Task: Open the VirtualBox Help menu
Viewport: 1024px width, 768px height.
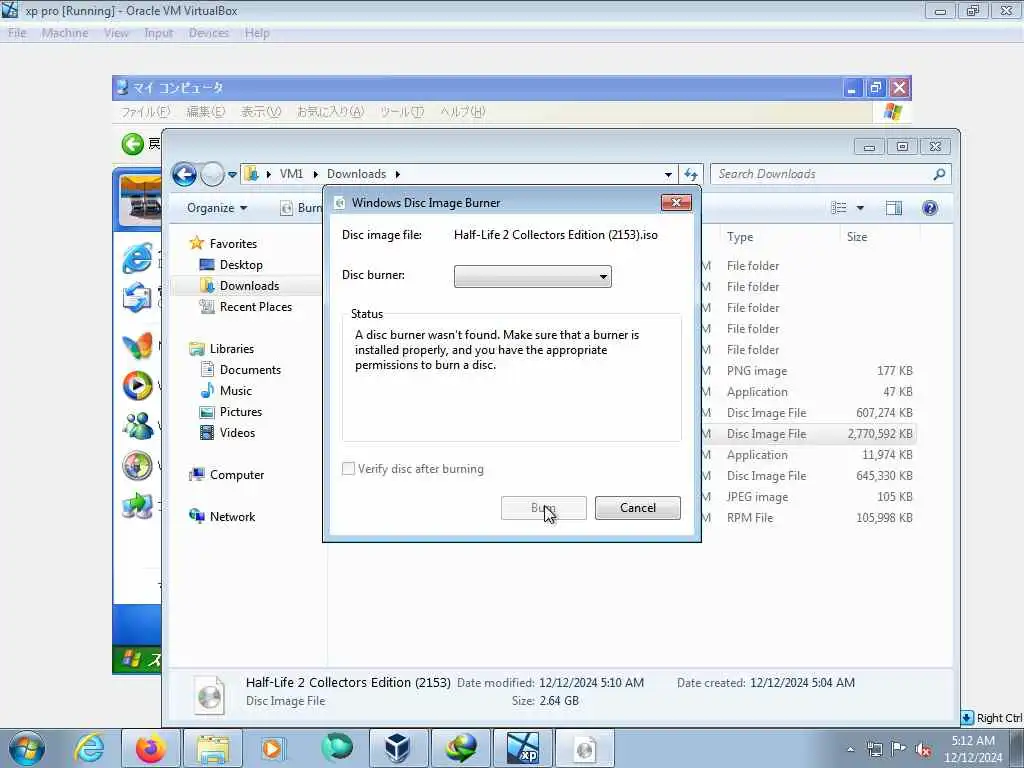Action: (257, 33)
